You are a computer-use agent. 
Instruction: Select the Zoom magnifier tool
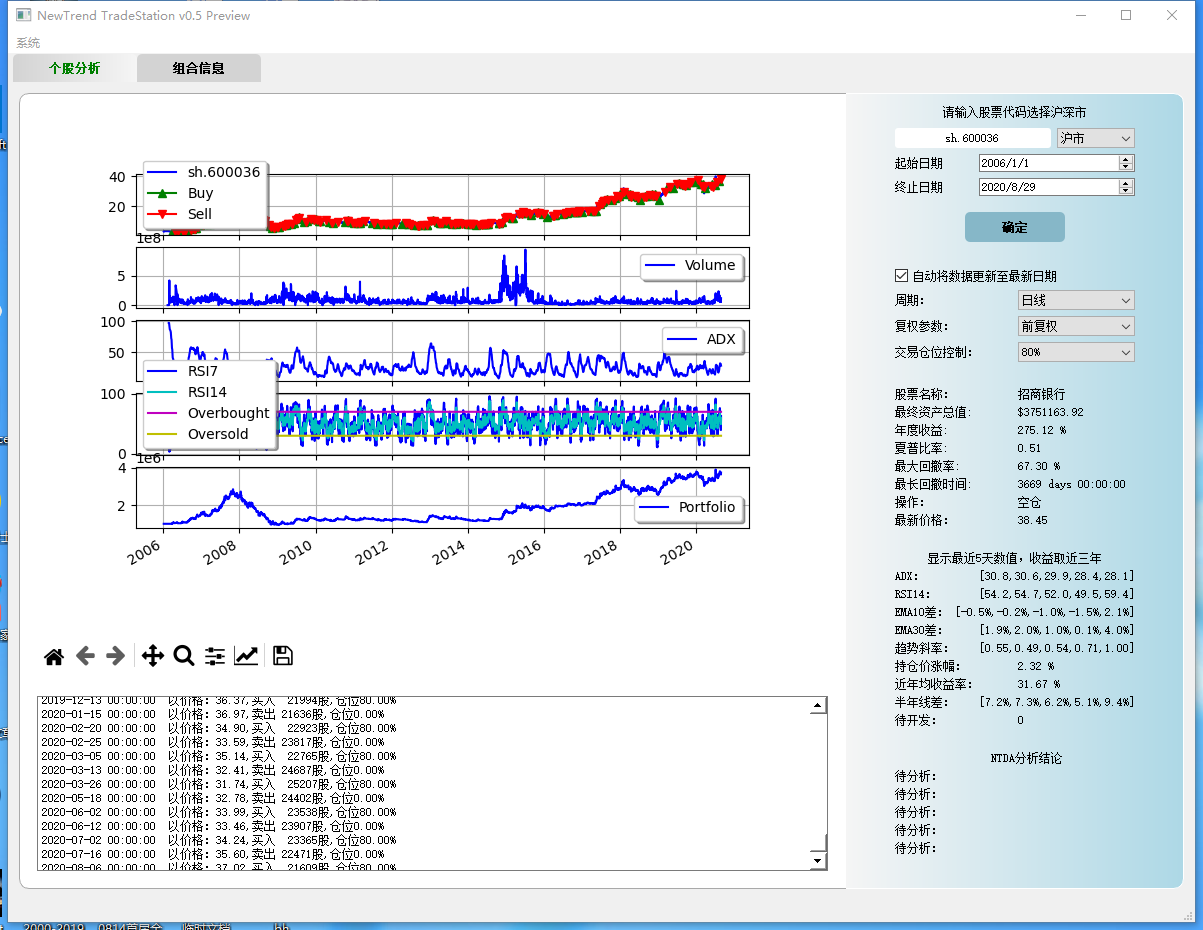[183, 656]
